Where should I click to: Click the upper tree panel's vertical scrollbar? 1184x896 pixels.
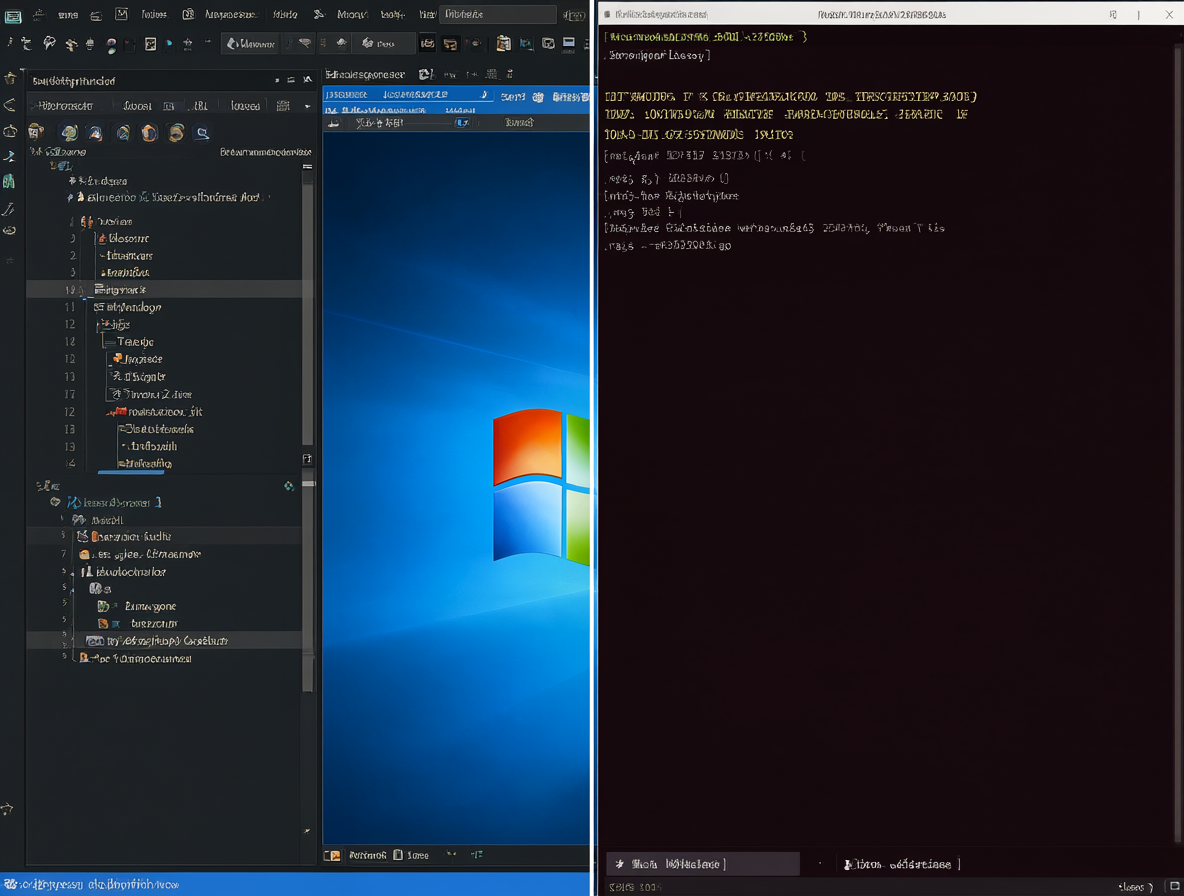coord(307,313)
